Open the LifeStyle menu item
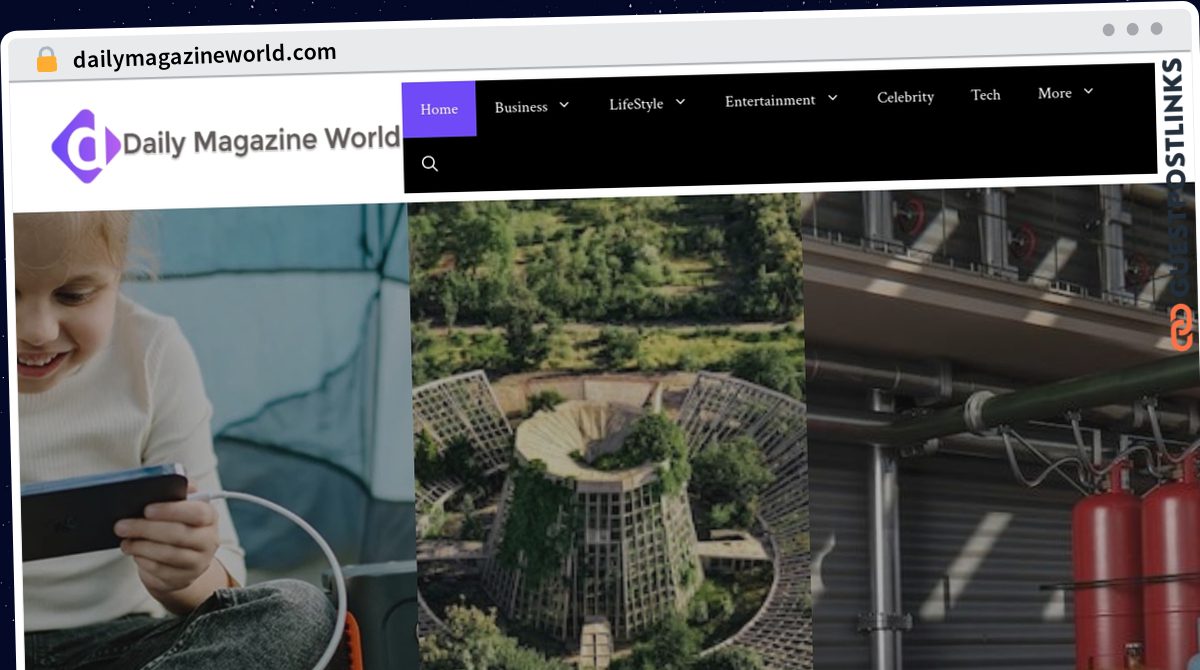 636,103
